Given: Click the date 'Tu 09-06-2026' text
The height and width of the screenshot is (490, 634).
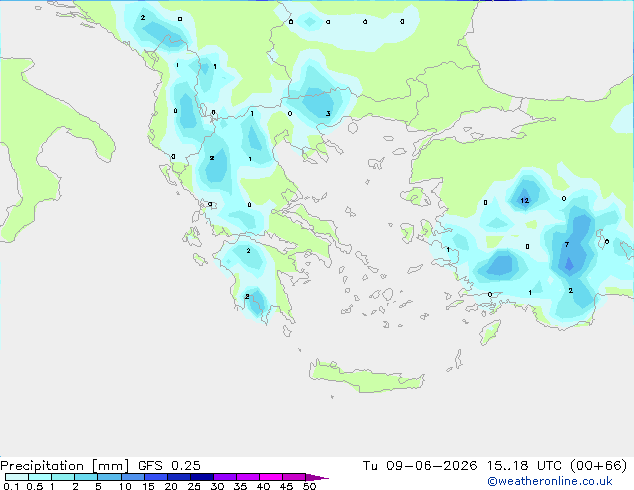Looking at the screenshot, I should (x=420, y=466).
